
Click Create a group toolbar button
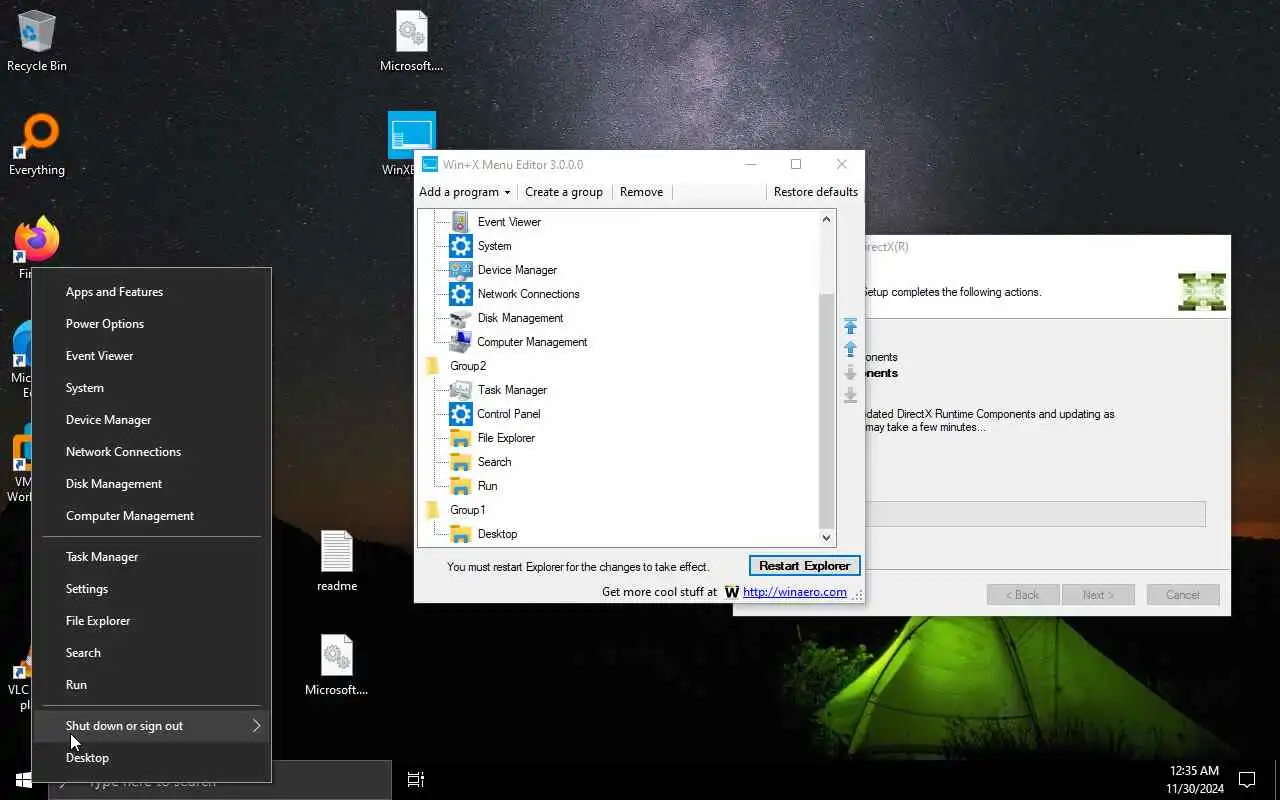pyautogui.click(x=564, y=192)
